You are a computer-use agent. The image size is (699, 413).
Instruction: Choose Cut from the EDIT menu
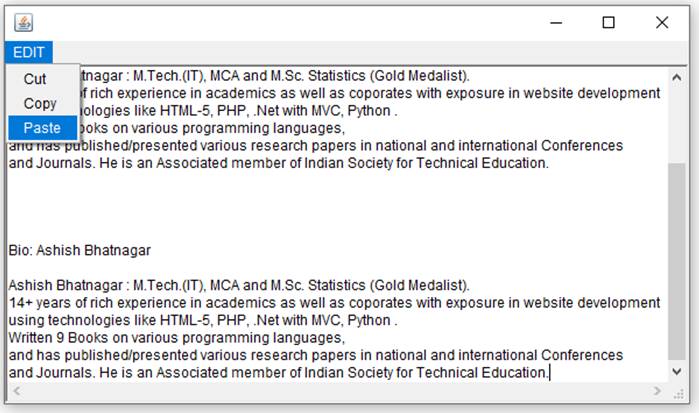pyautogui.click(x=35, y=79)
